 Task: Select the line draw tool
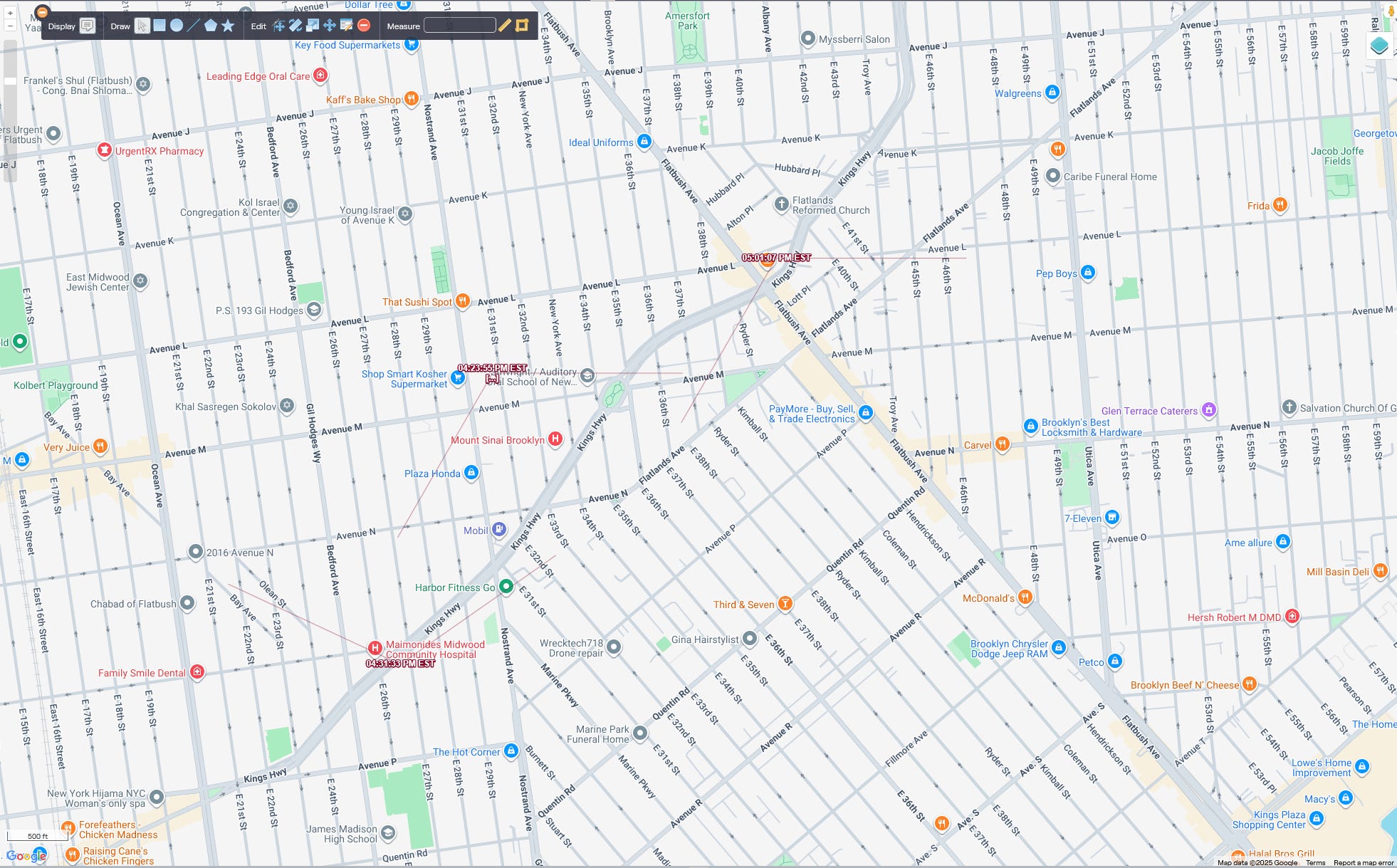pyautogui.click(x=193, y=26)
